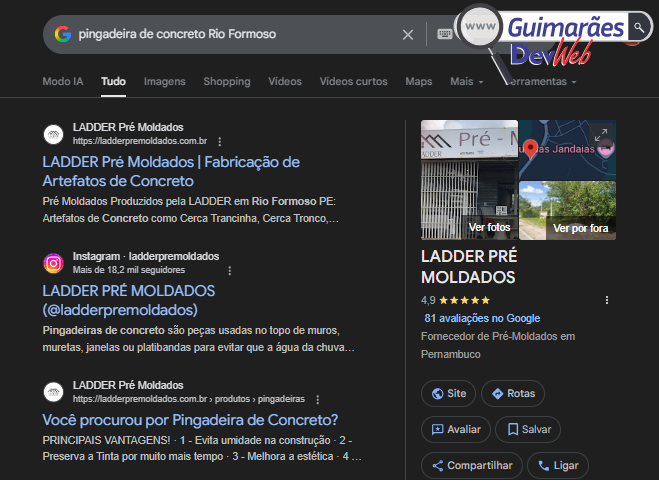Switch to Modo IA tab
This screenshot has width=659, height=482.
coord(63,81)
